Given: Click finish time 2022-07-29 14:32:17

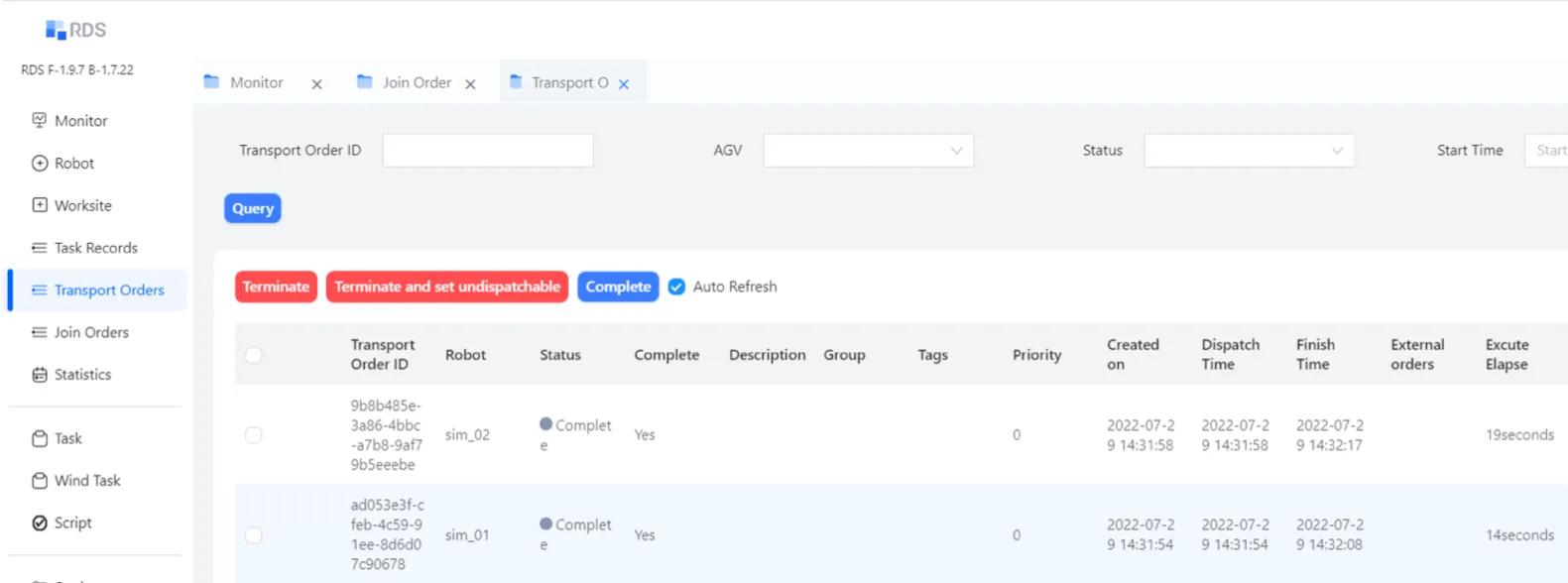Looking at the screenshot, I should pyautogui.click(x=1330, y=435).
